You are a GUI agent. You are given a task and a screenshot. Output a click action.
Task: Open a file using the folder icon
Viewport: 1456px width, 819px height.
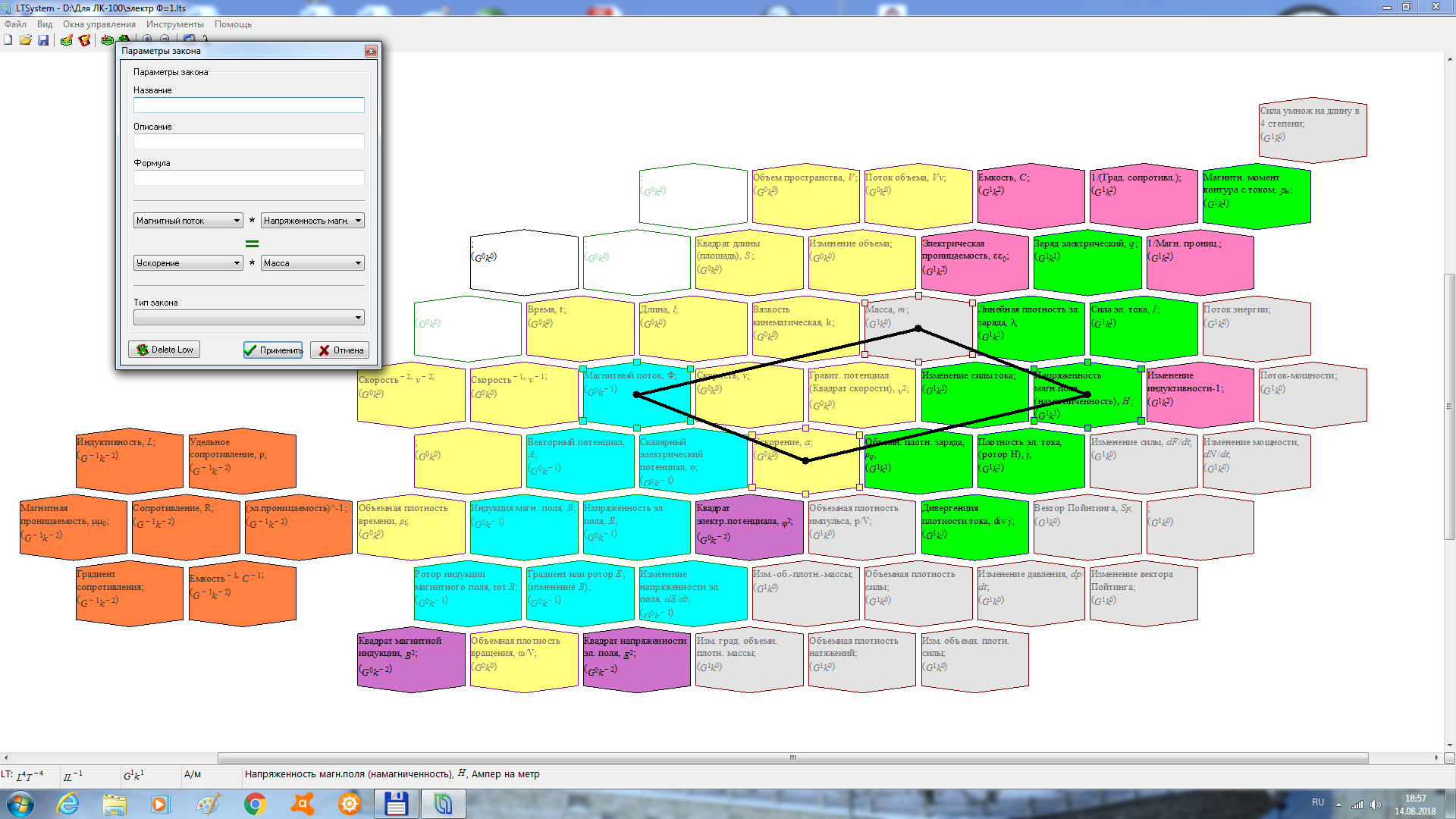pos(26,39)
